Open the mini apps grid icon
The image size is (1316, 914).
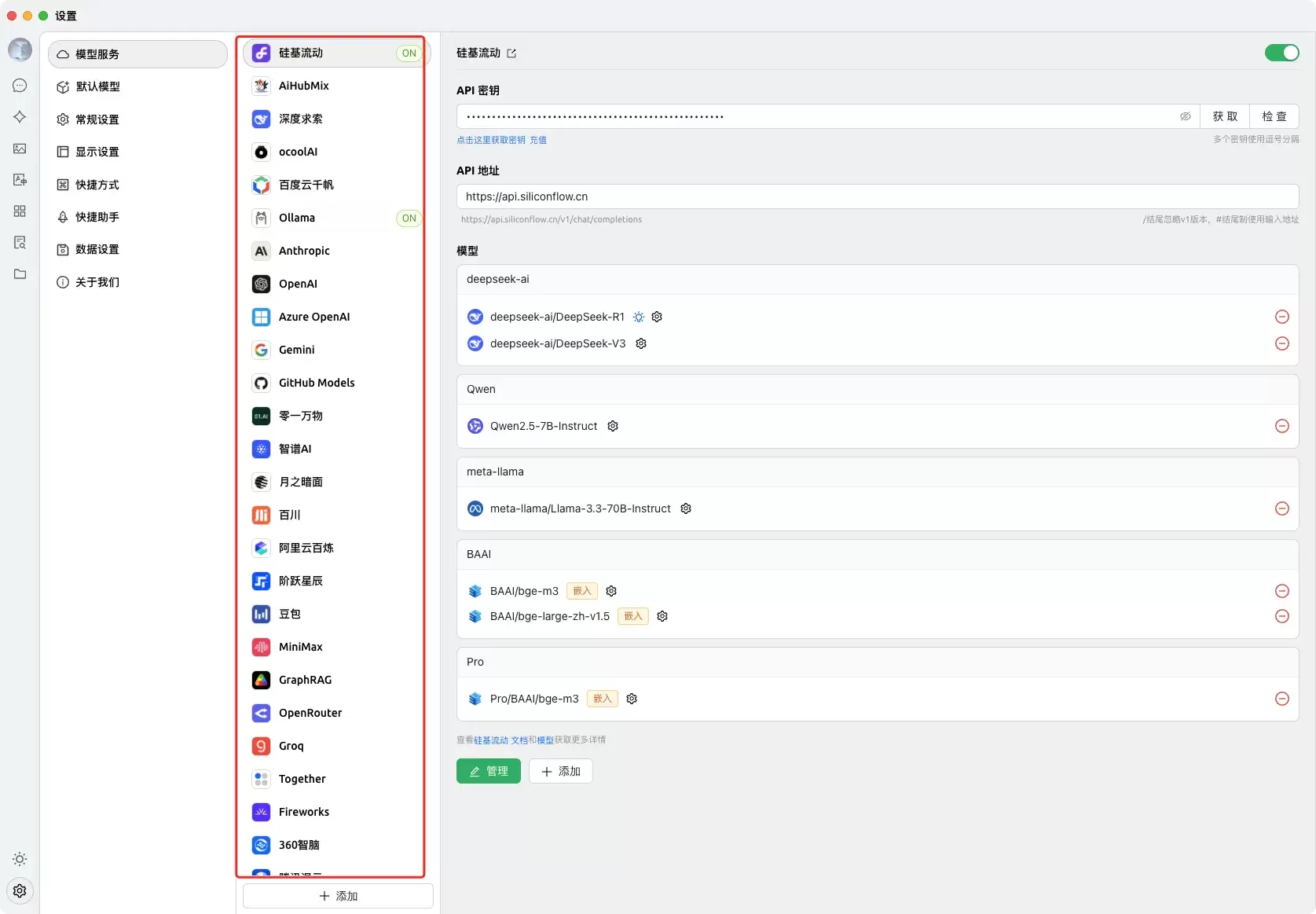(20, 211)
